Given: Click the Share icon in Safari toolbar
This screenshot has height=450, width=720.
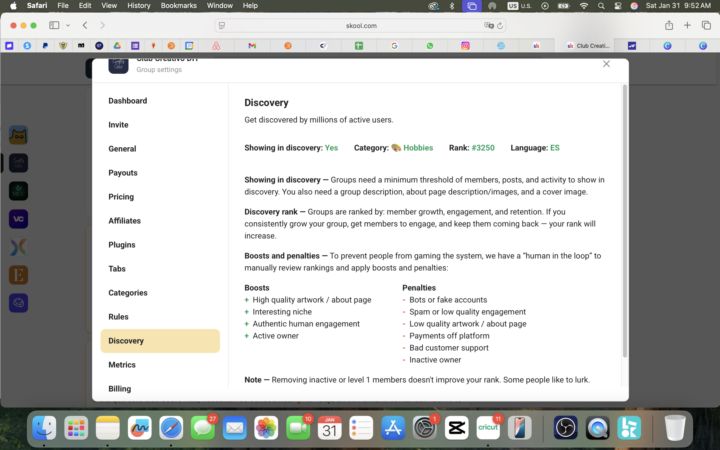Looking at the screenshot, I should 666,25.
